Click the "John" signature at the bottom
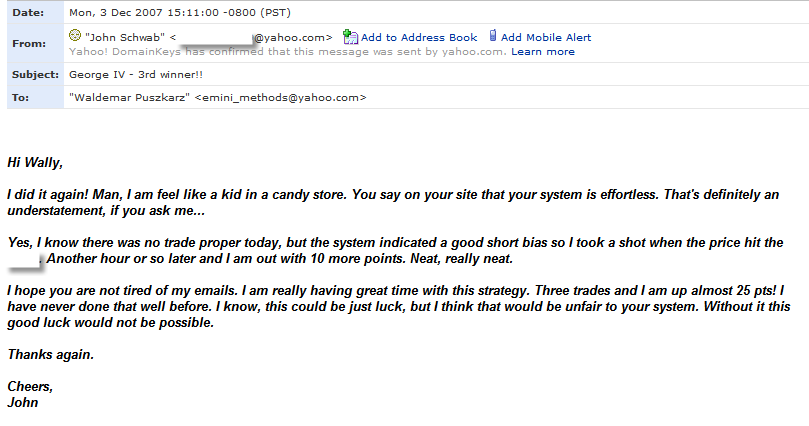 [23, 402]
